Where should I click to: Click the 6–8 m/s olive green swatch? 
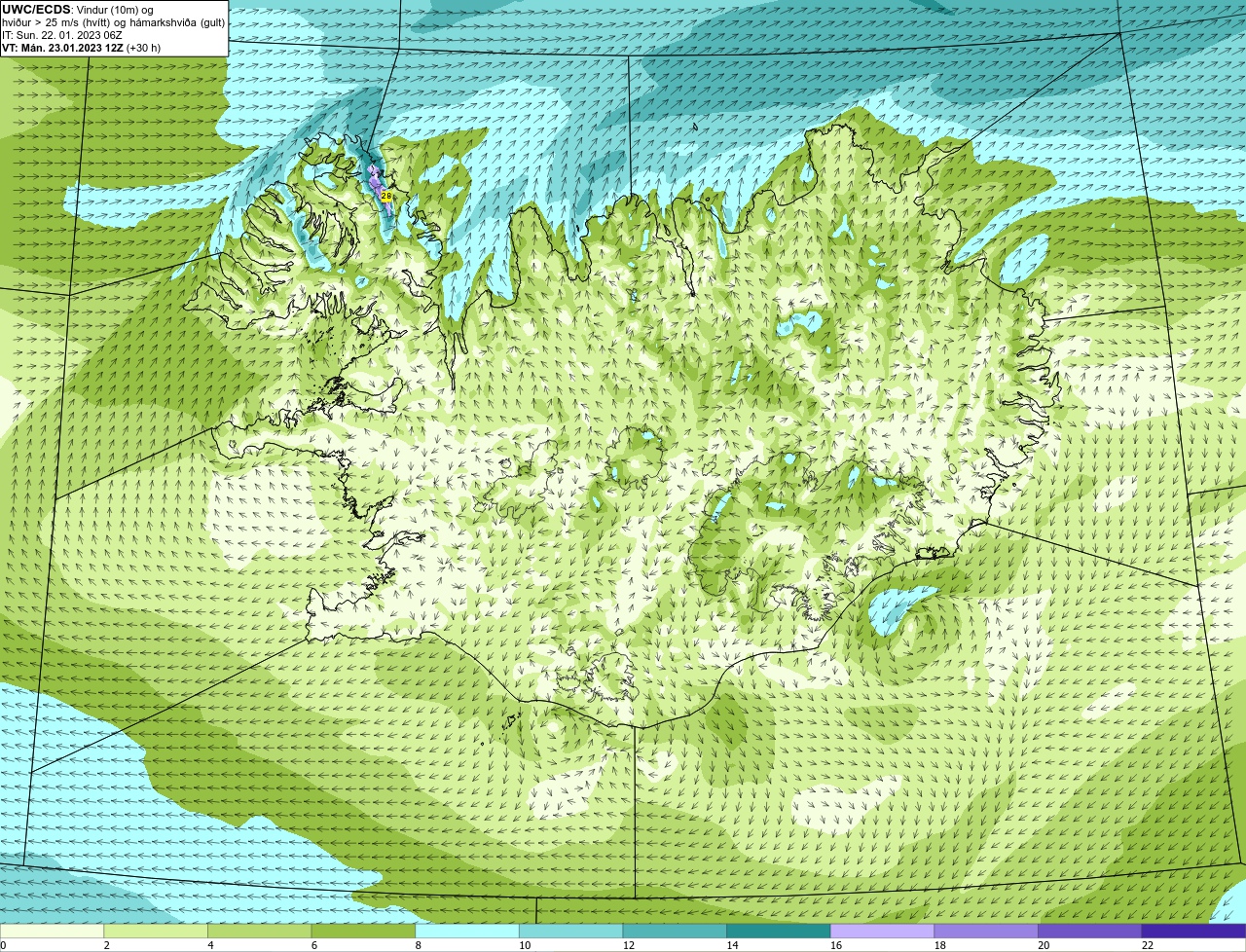(x=363, y=931)
